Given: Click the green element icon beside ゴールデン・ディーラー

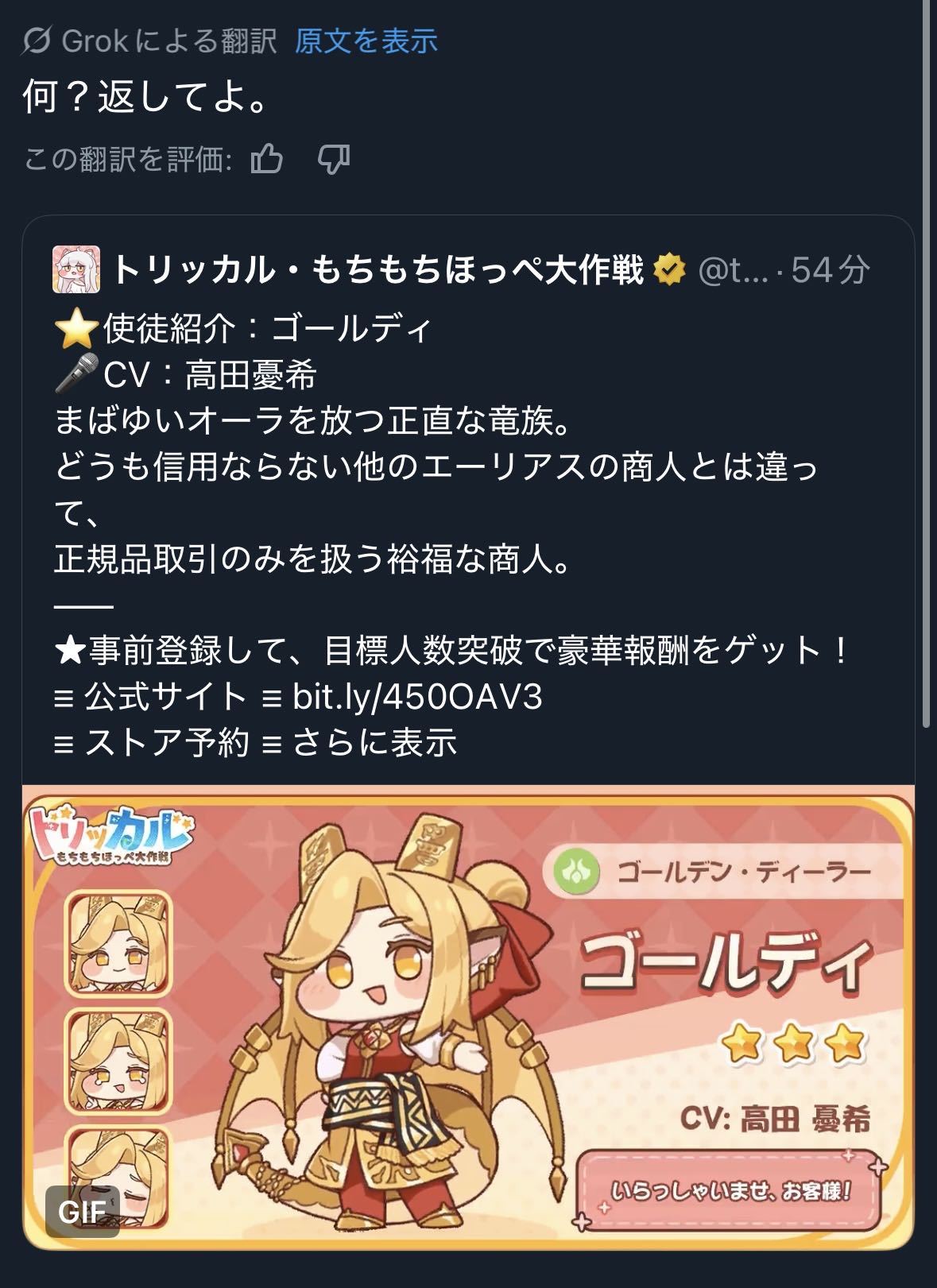Looking at the screenshot, I should click(x=576, y=872).
